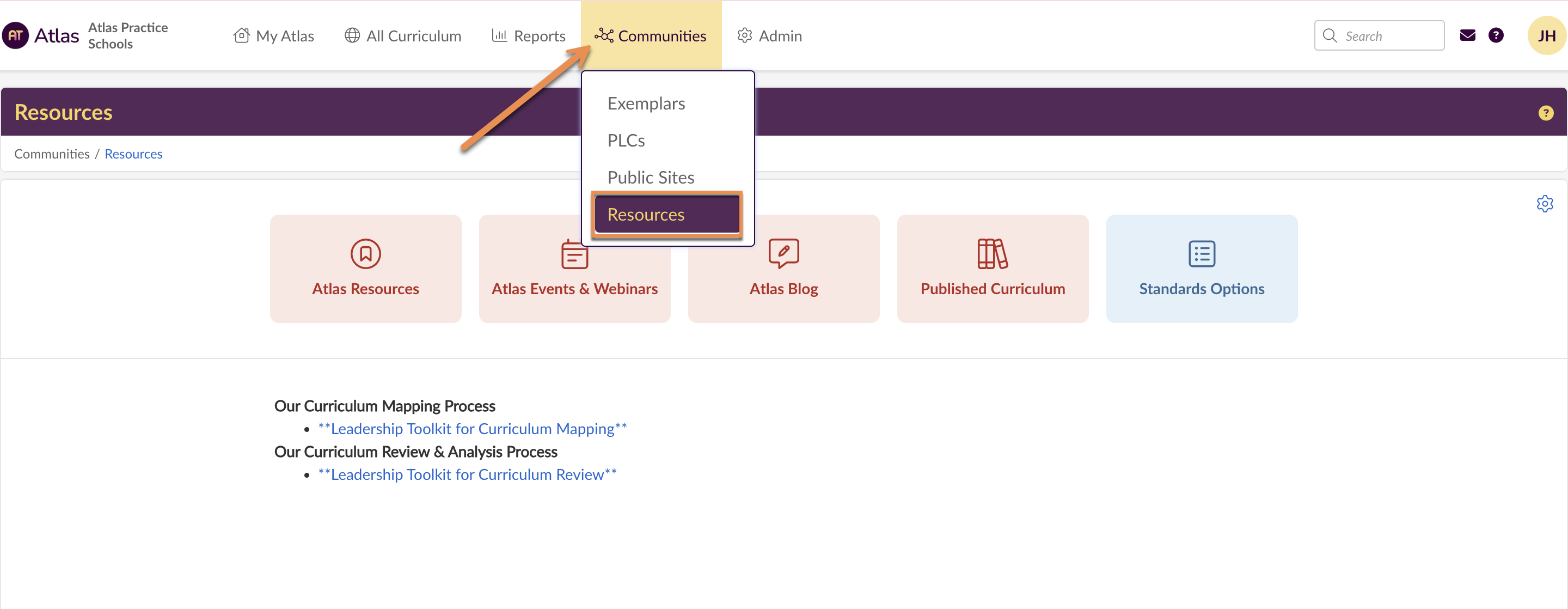
Task: Open the Reports dropdown menu
Action: coord(528,36)
